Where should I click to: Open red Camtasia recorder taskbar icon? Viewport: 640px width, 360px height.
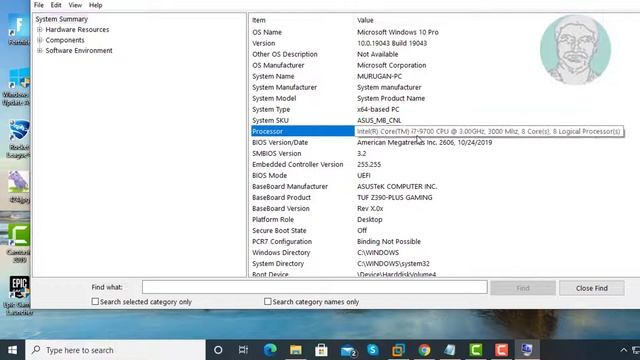[501, 350]
